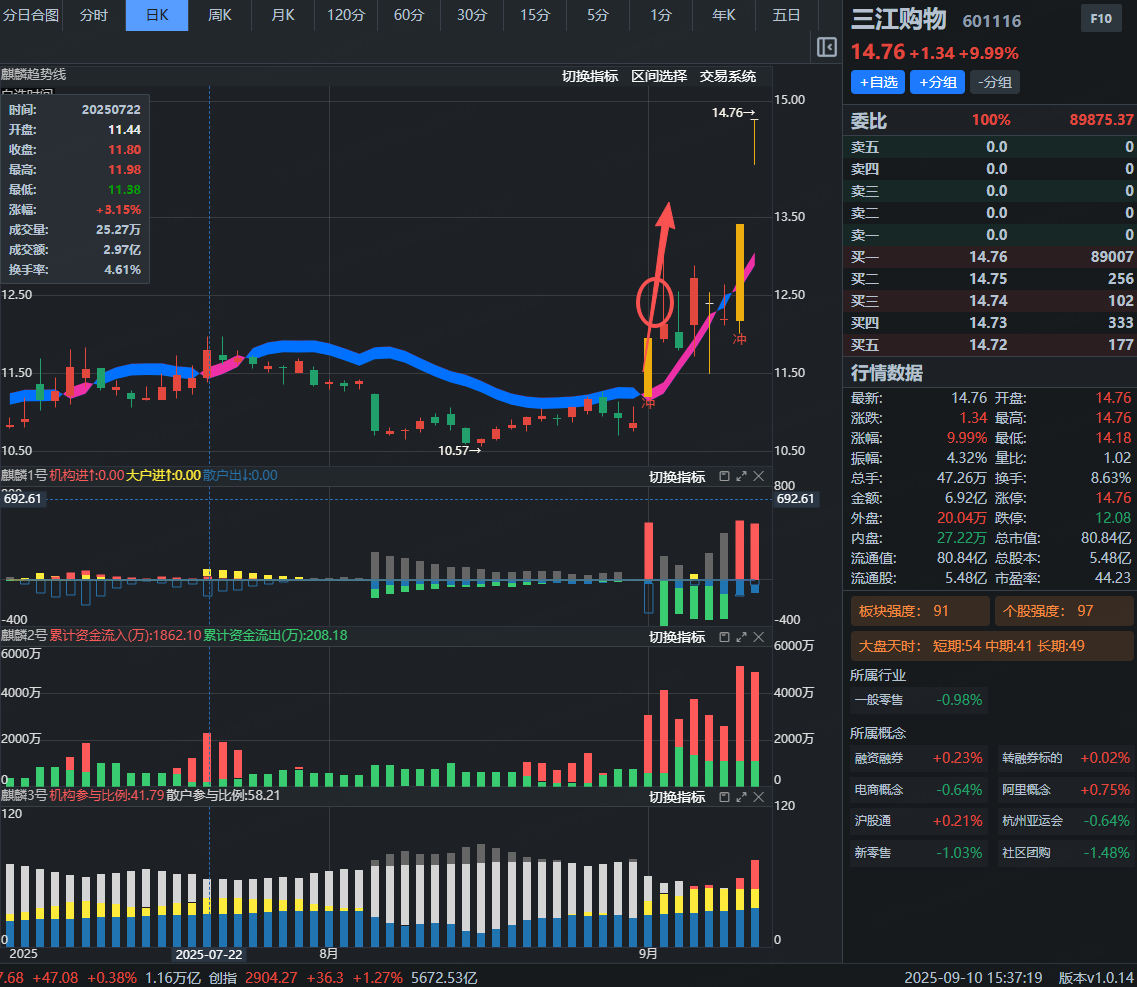Click the +分组 button

point(937,82)
